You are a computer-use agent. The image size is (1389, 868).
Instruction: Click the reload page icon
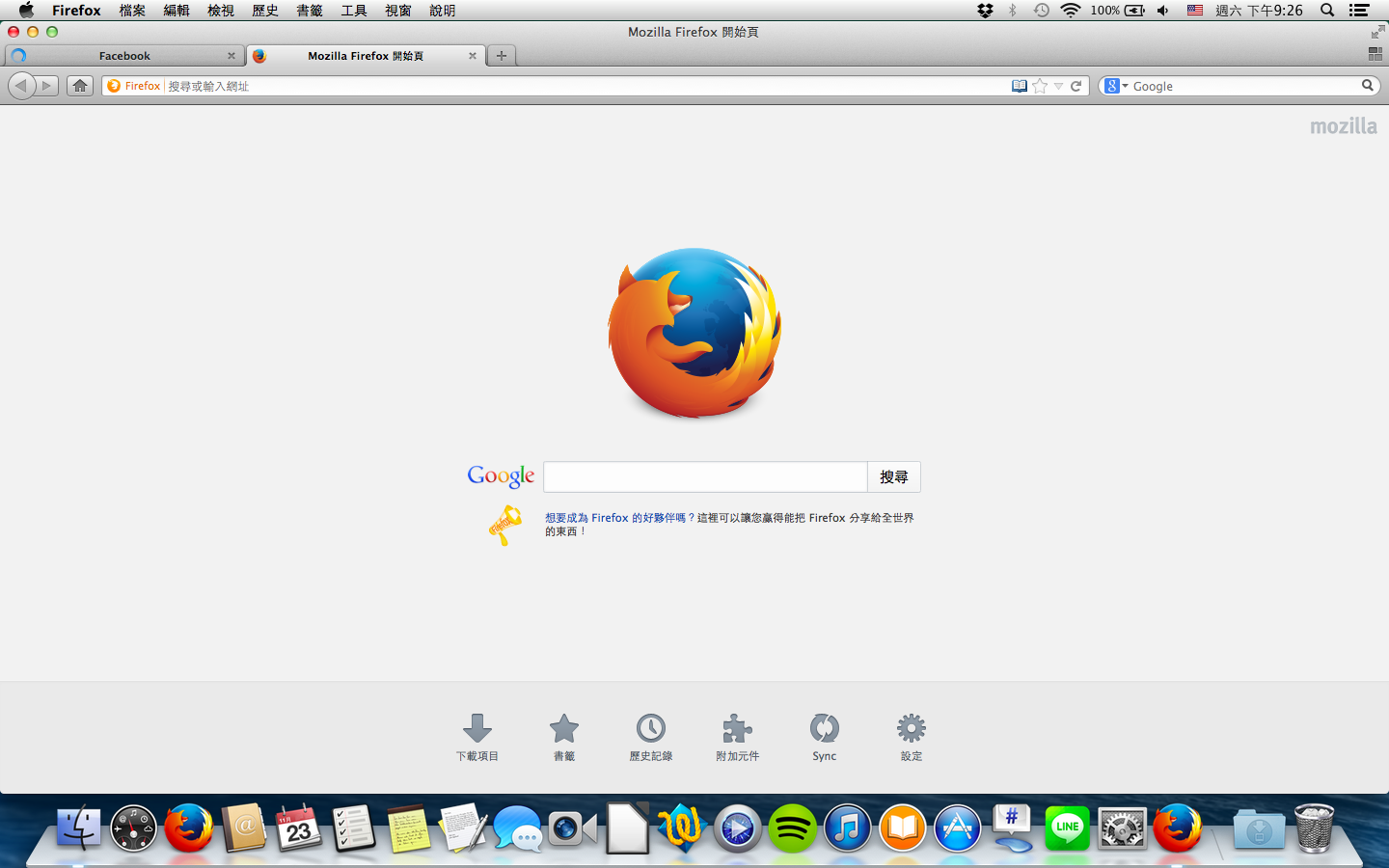tap(1076, 86)
